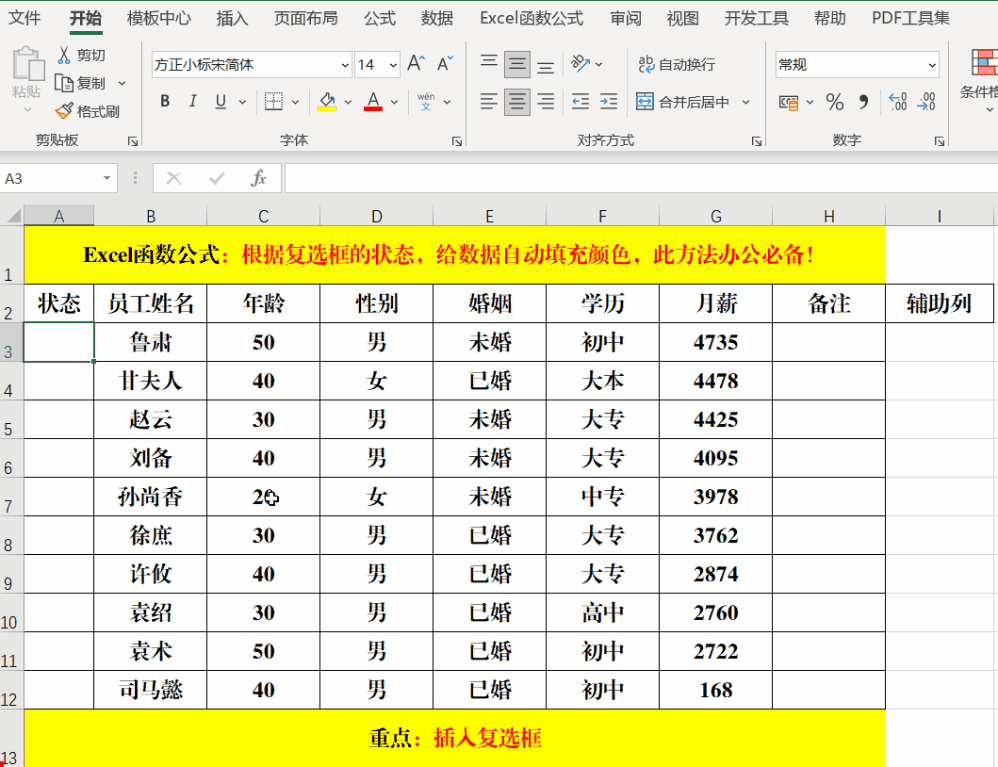The image size is (998, 767).
Task: Expand the Name Box dropdown arrow
Action: [x=107, y=178]
